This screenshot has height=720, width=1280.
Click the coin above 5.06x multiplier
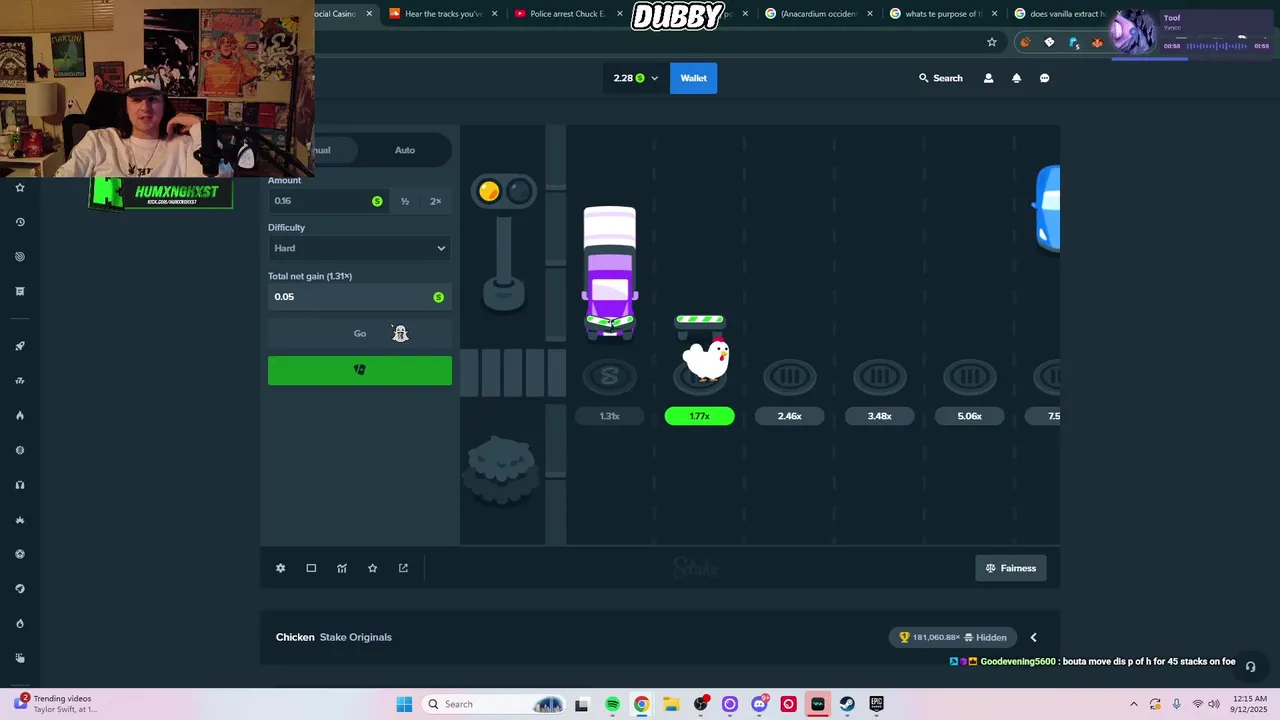(x=969, y=378)
